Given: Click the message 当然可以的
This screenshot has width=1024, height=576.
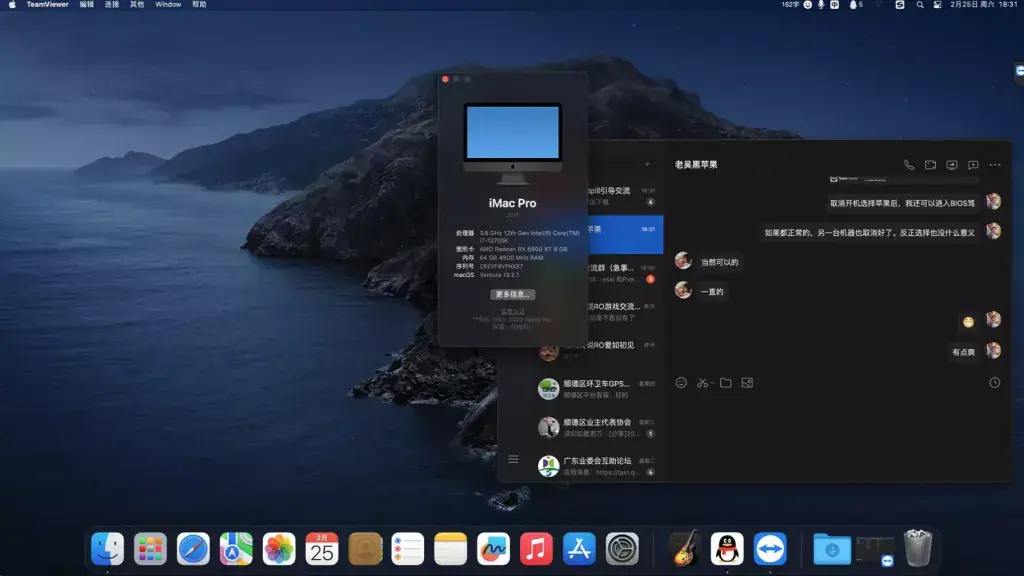Looking at the screenshot, I should click(x=719, y=262).
